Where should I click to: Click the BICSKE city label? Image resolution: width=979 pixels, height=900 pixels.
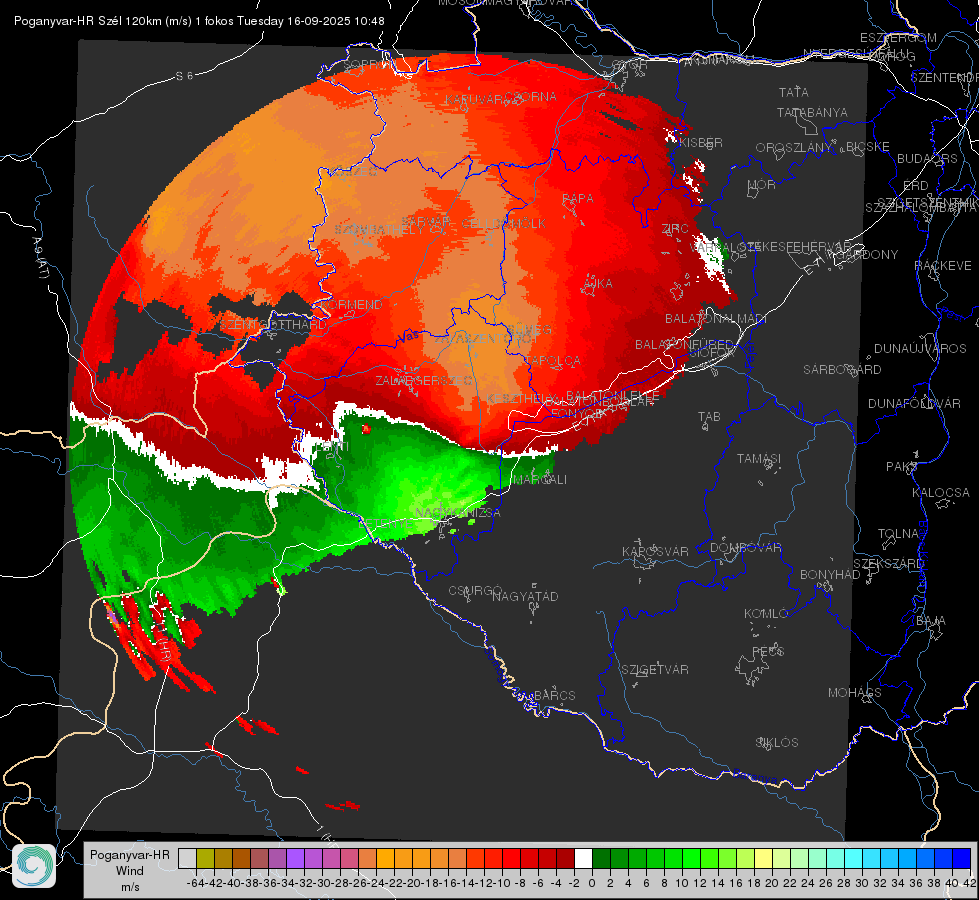868,147
